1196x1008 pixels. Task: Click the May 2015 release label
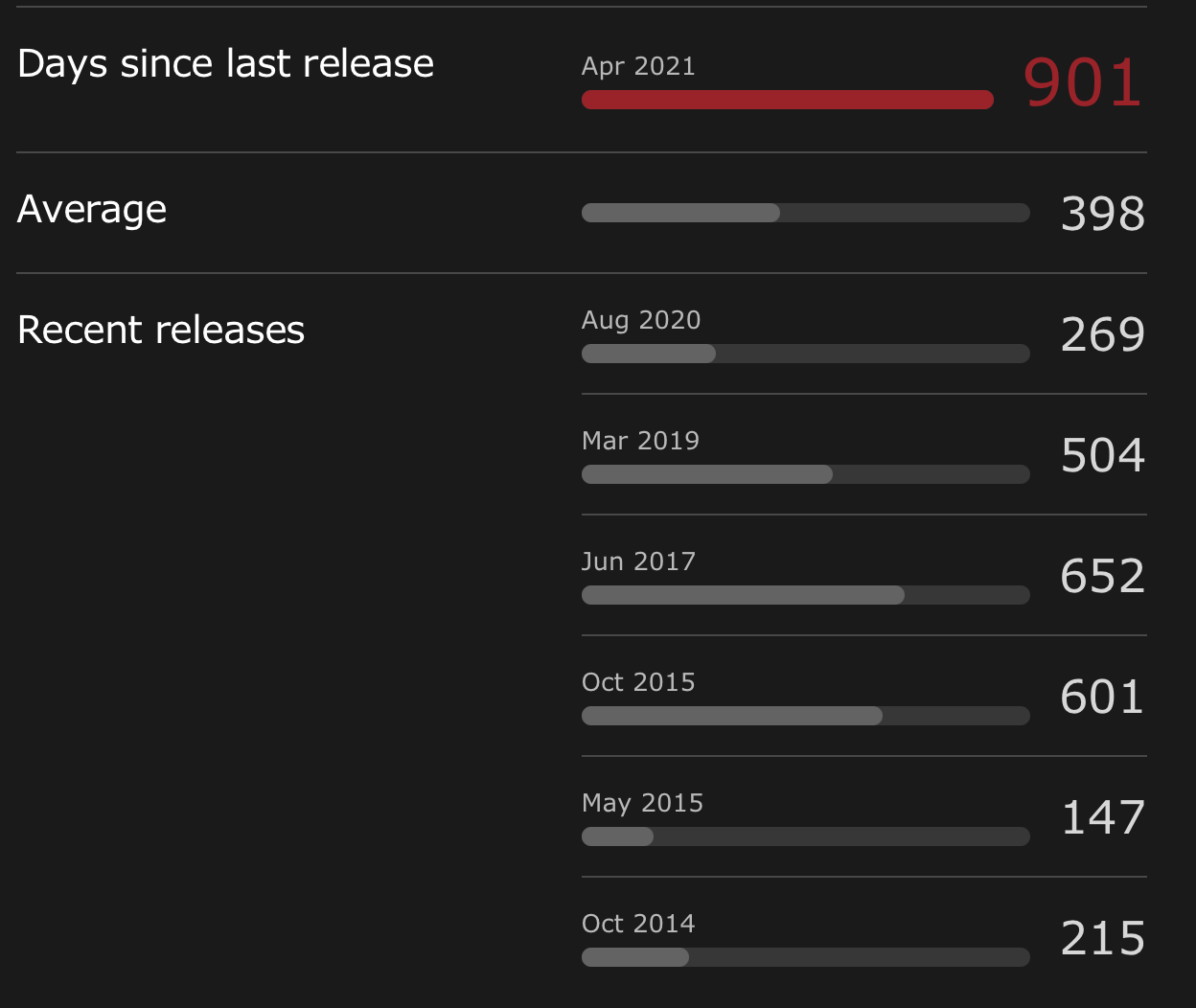642,803
